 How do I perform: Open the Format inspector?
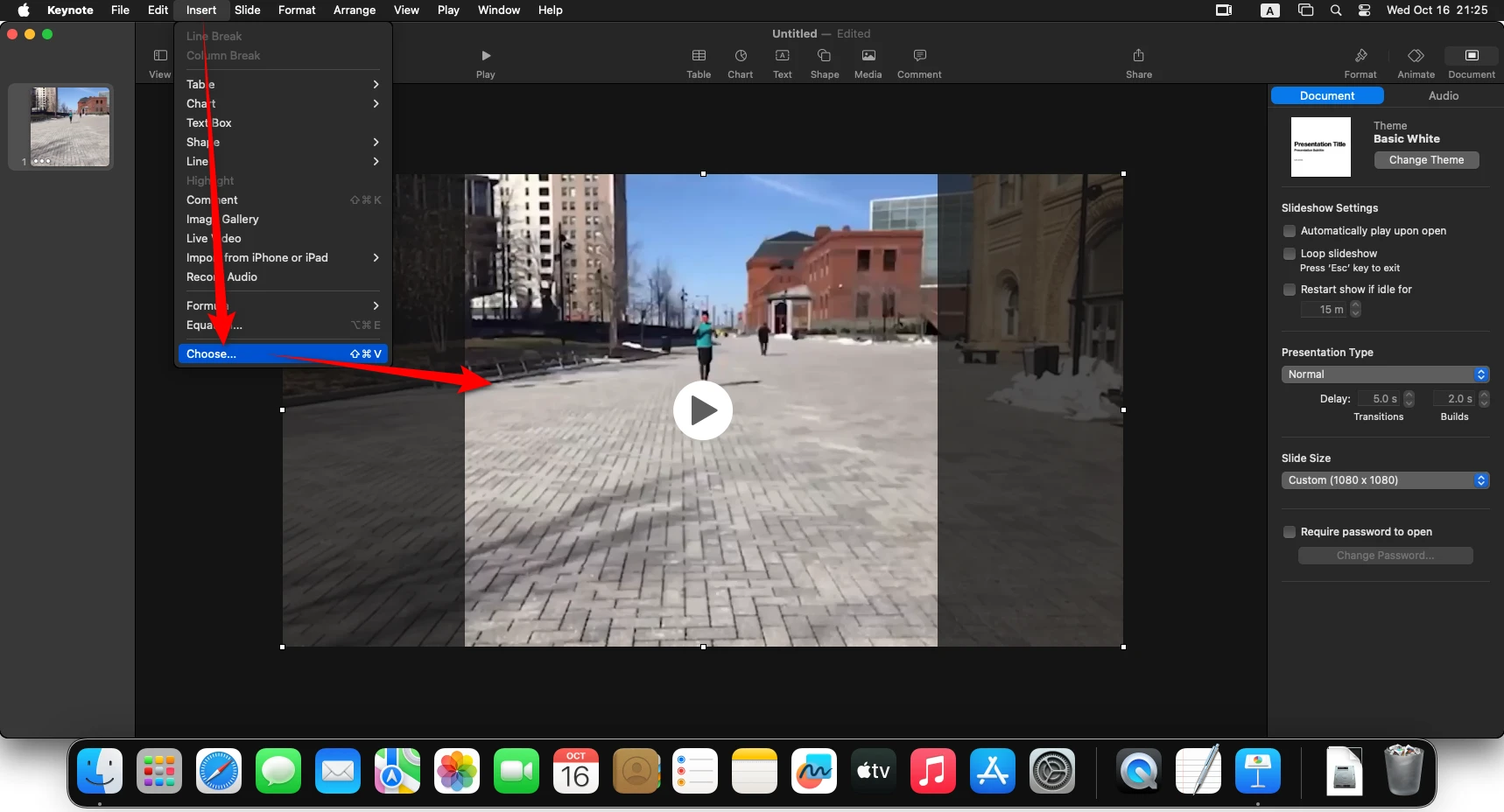[x=1360, y=56]
